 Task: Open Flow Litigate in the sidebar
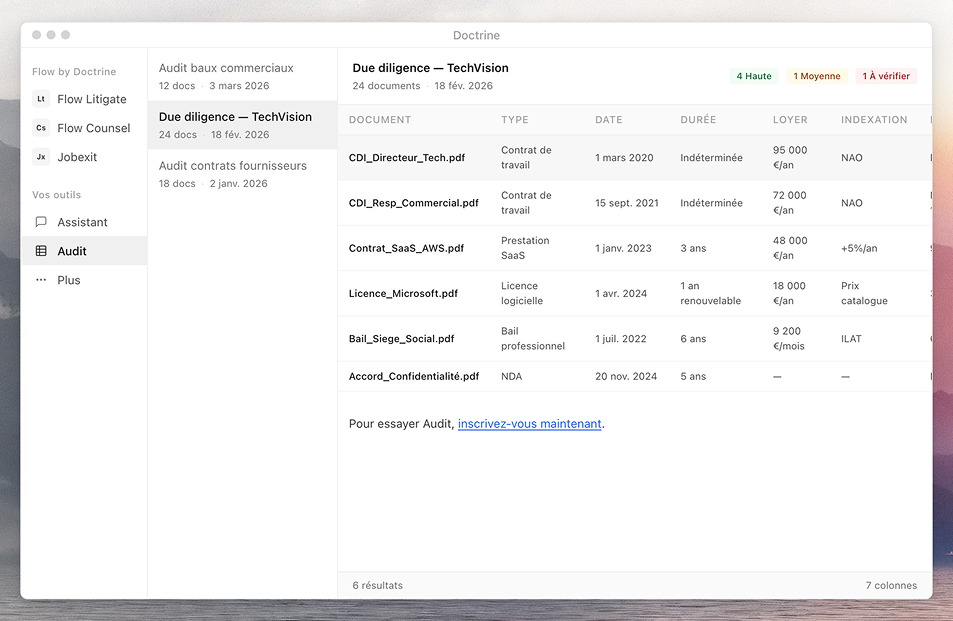84,99
